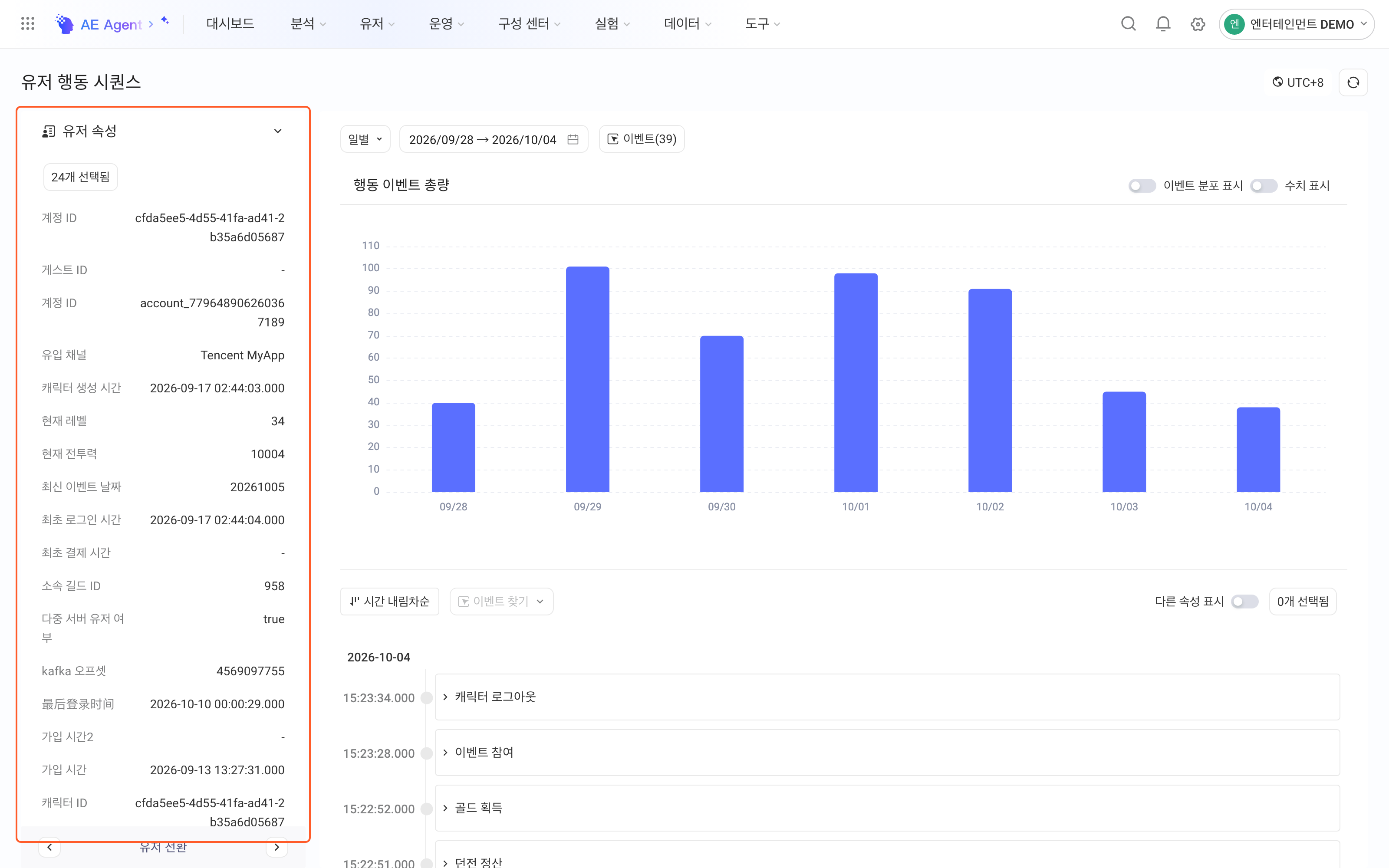Click the UTC+8 timezone indicator
Screen dimensions: 1389x868
[x=1298, y=82]
